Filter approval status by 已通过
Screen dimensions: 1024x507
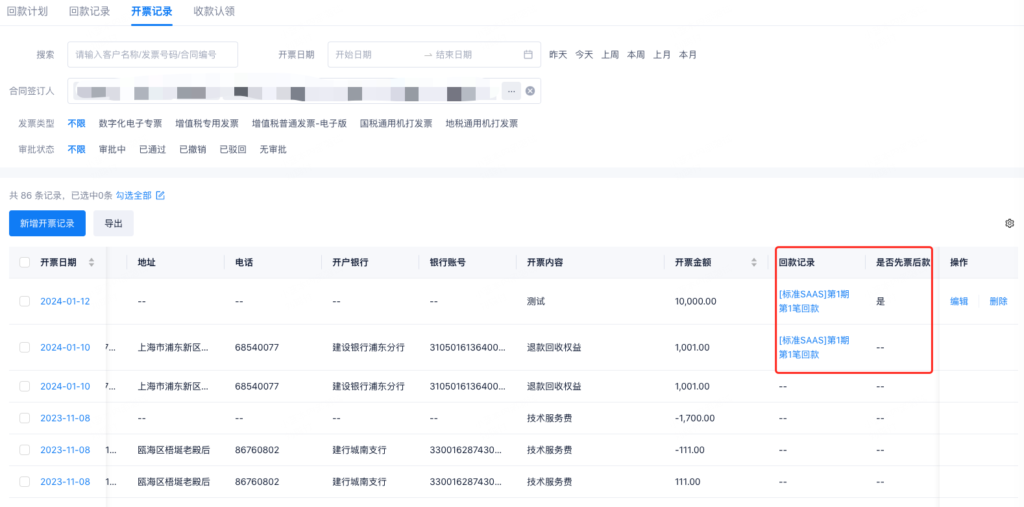[x=152, y=149]
